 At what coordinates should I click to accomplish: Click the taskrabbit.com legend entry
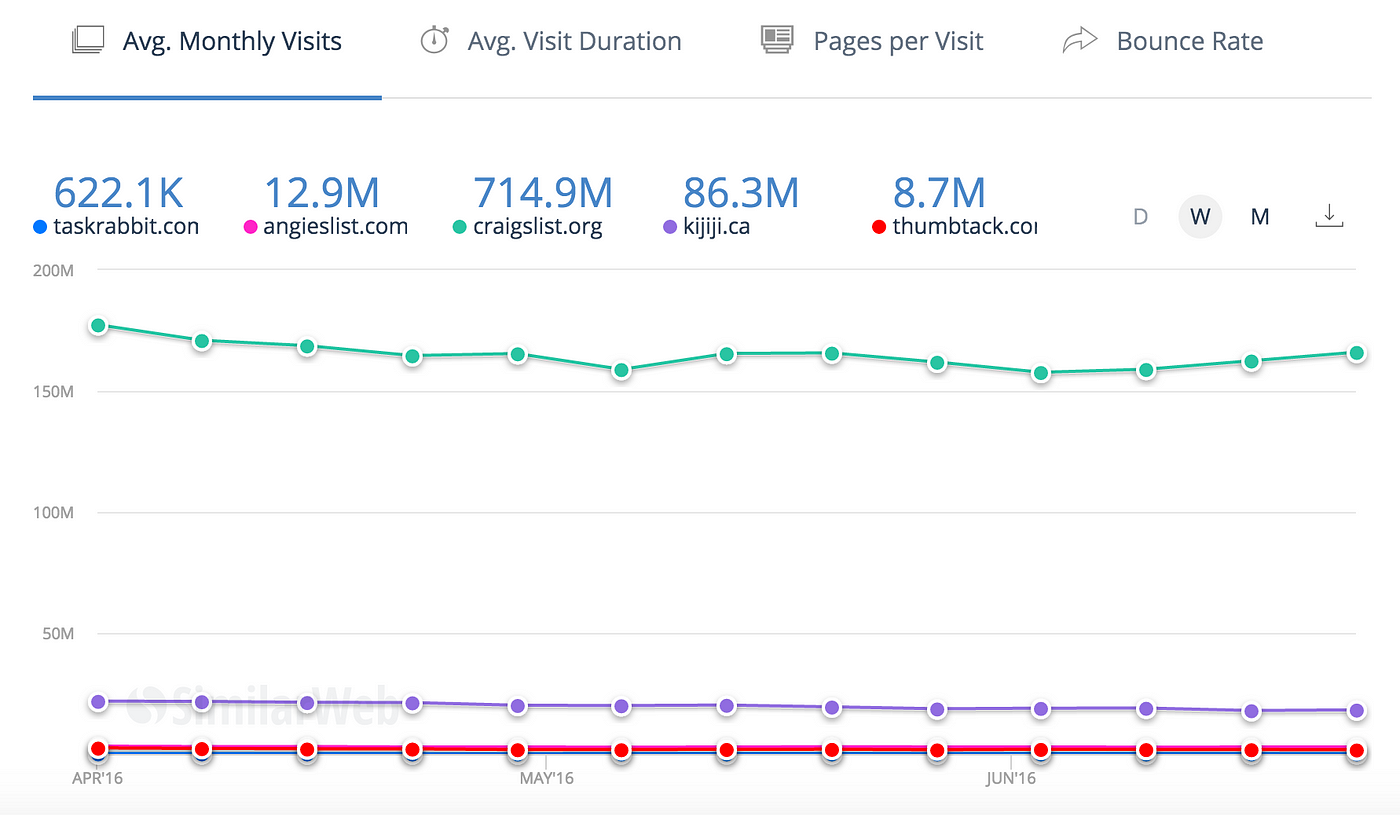point(116,227)
